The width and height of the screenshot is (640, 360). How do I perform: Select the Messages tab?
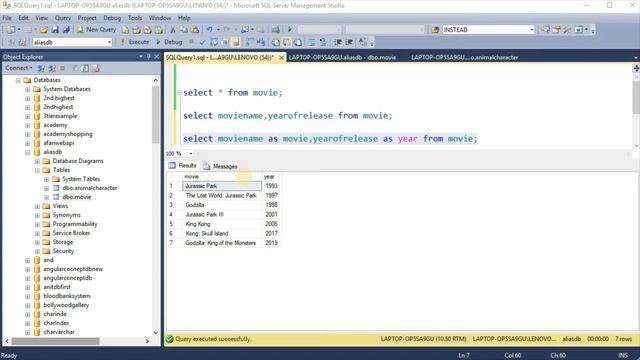click(x=220, y=166)
